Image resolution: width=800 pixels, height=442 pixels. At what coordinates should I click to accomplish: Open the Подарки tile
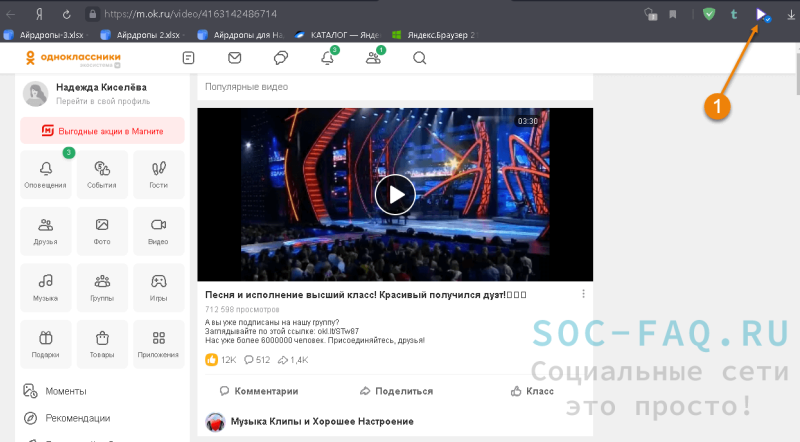pyautogui.click(x=45, y=345)
